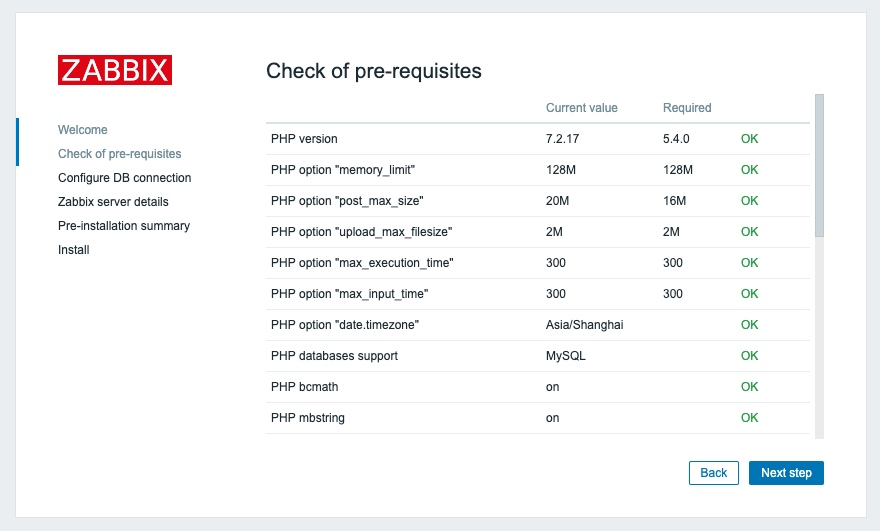Image resolution: width=880 pixels, height=531 pixels.
Task: Click the ZABBIX logo
Action: coord(115,70)
